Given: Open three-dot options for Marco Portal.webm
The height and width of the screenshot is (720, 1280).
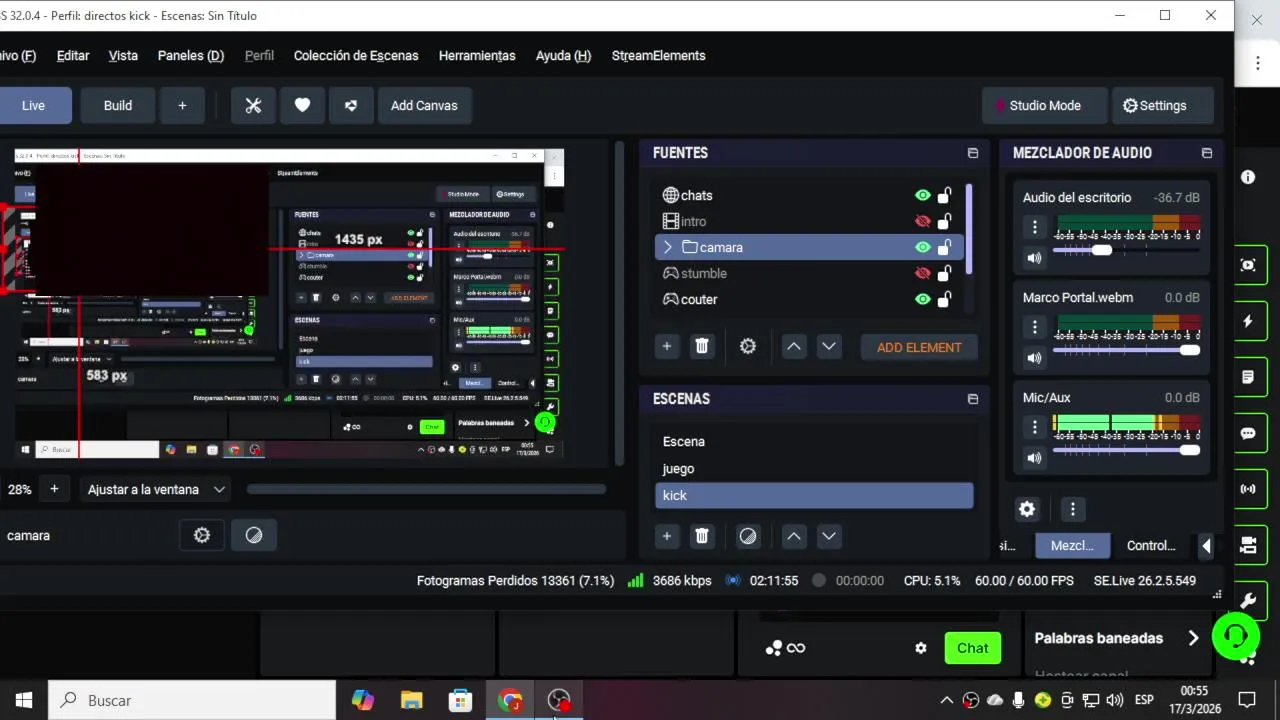Looking at the screenshot, I should click(x=1035, y=327).
